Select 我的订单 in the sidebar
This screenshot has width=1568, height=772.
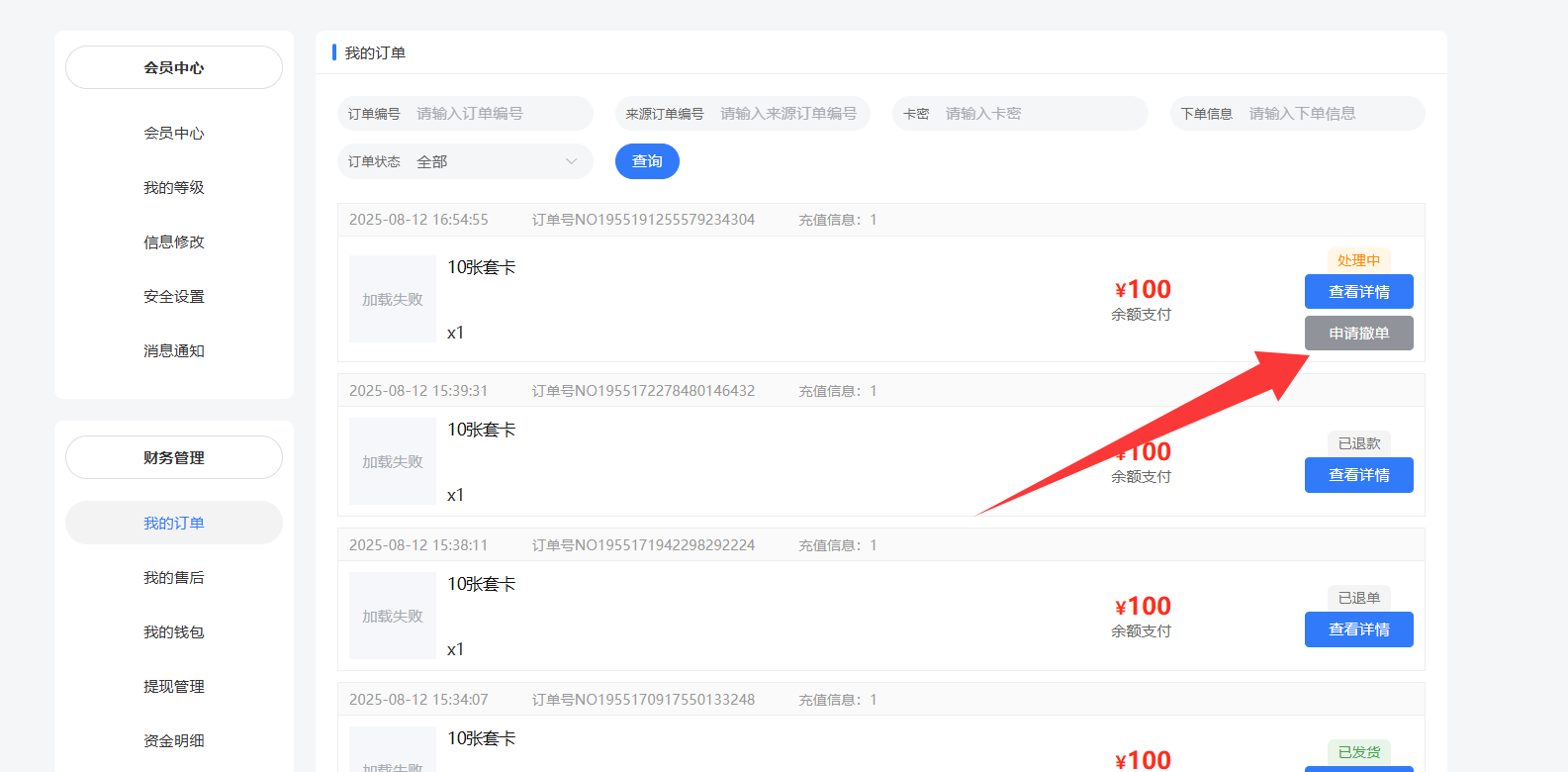pos(174,523)
